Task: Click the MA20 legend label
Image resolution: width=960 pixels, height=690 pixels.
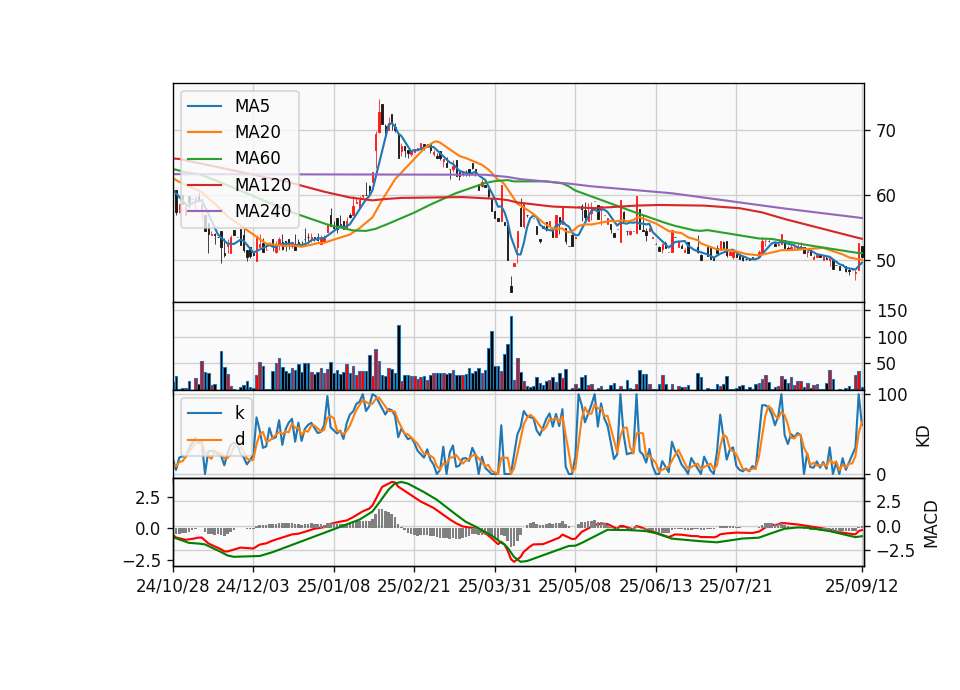Action: pyautogui.click(x=257, y=132)
